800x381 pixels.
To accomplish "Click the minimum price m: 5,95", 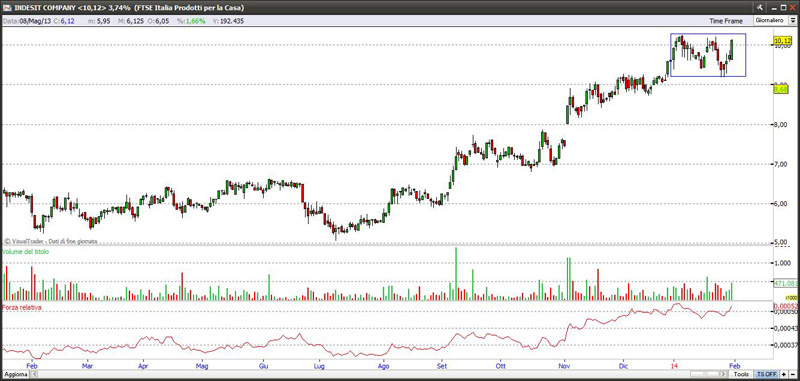I will coord(99,21).
